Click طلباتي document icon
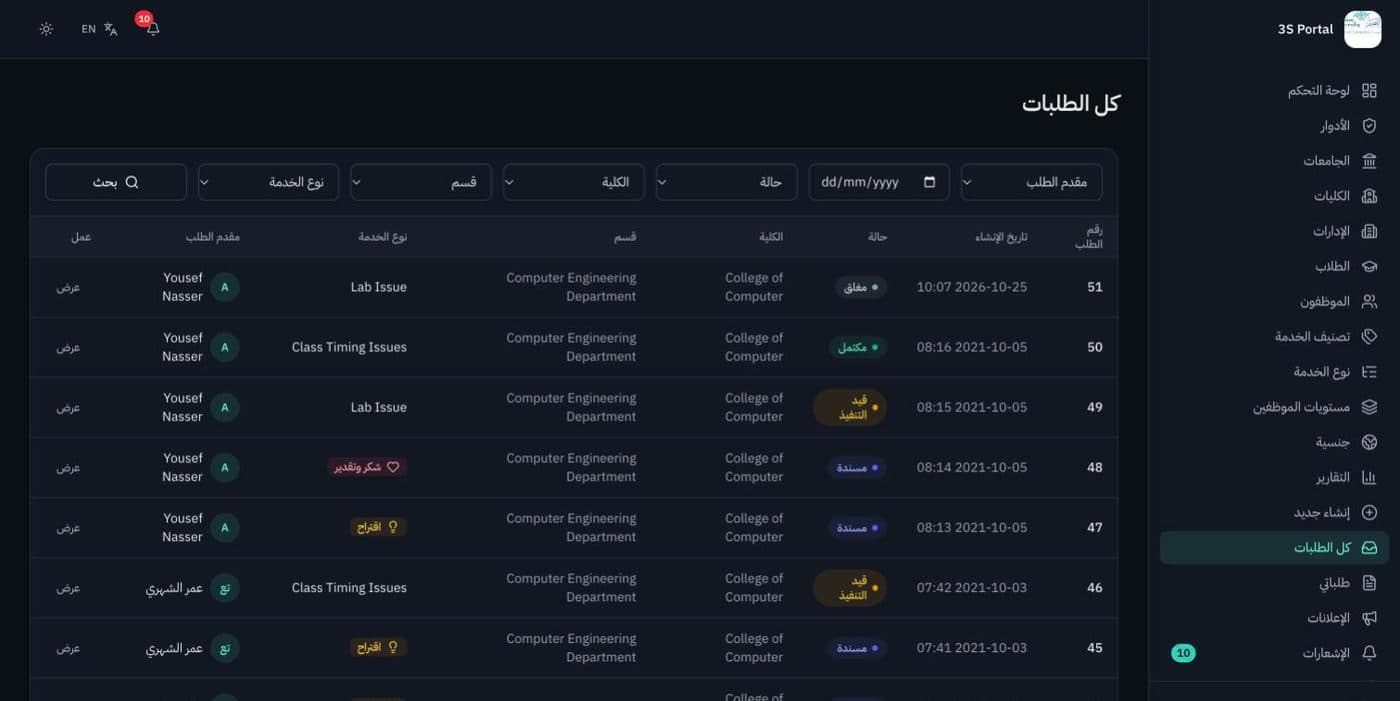 1369,583
